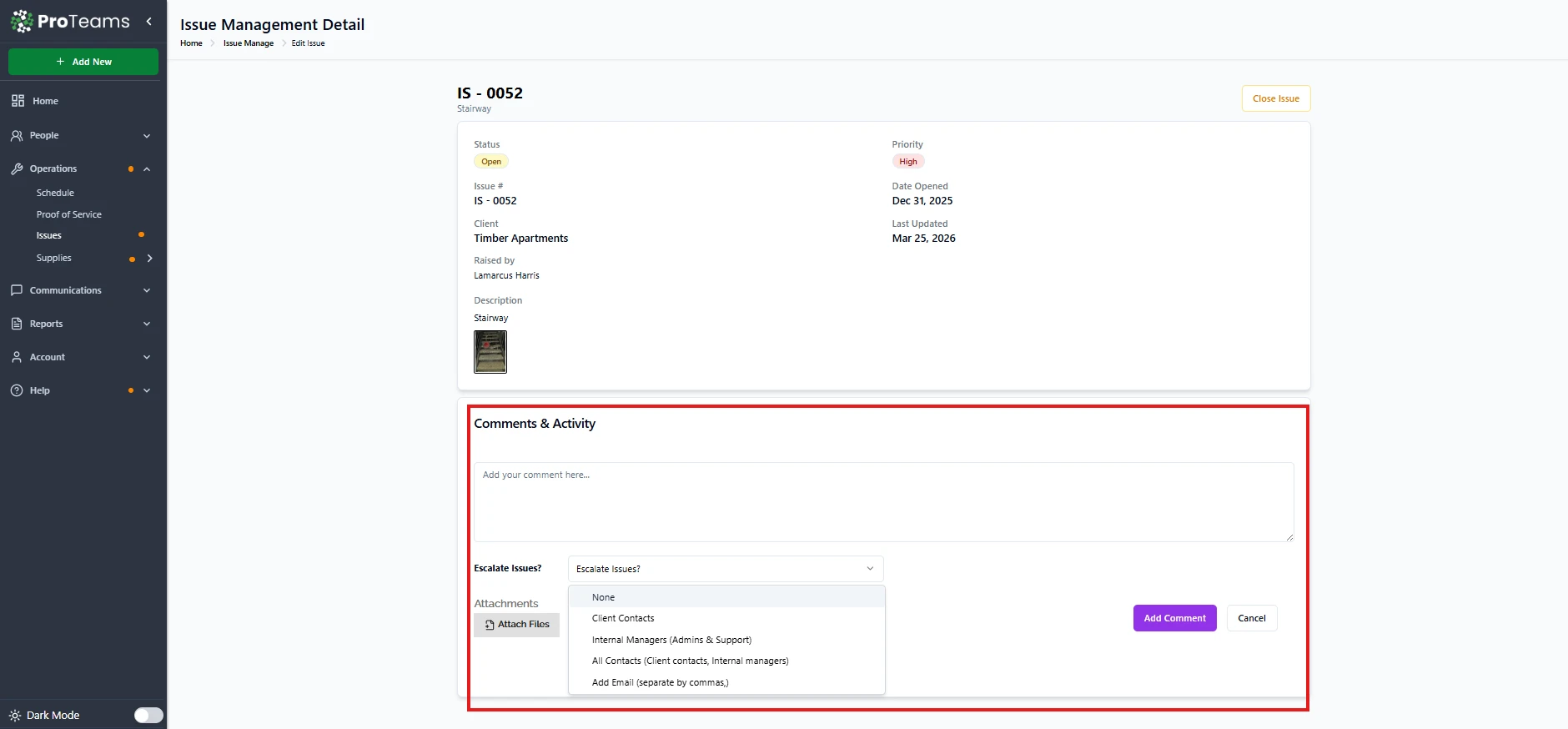Click the Reports document icon
The width and height of the screenshot is (1568, 729).
[x=17, y=324]
